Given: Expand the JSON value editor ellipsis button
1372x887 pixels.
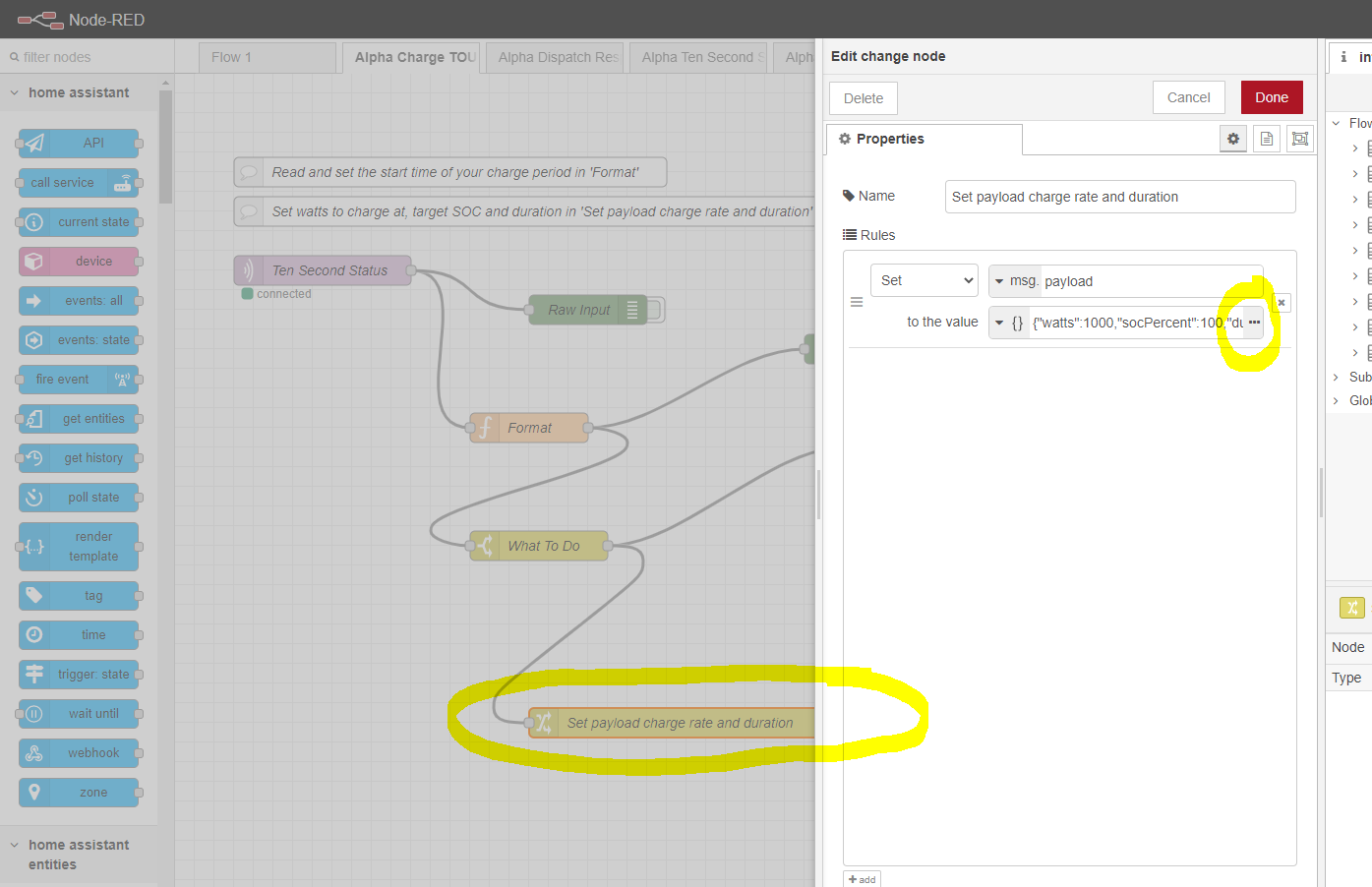Looking at the screenshot, I should (x=1254, y=322).
